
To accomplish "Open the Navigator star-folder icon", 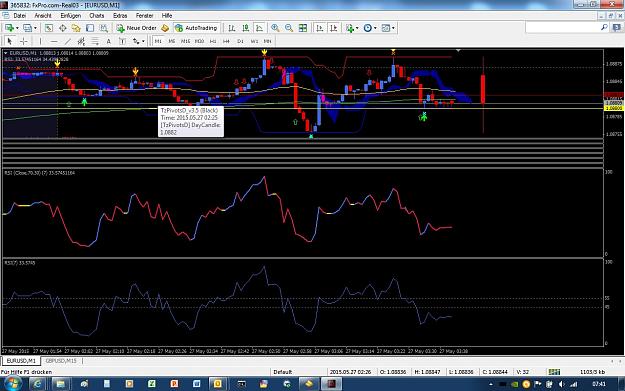I will [x=76, y=28].
